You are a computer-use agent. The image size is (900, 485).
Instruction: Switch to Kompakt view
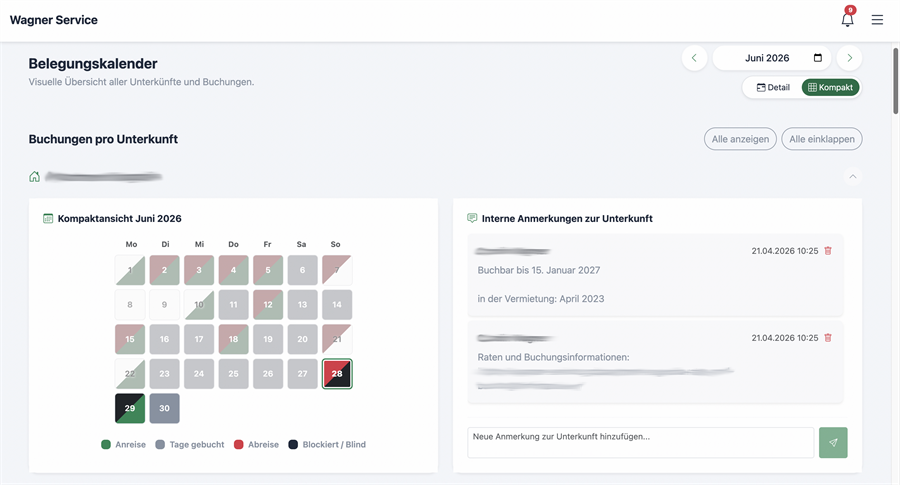pos(830,87)
